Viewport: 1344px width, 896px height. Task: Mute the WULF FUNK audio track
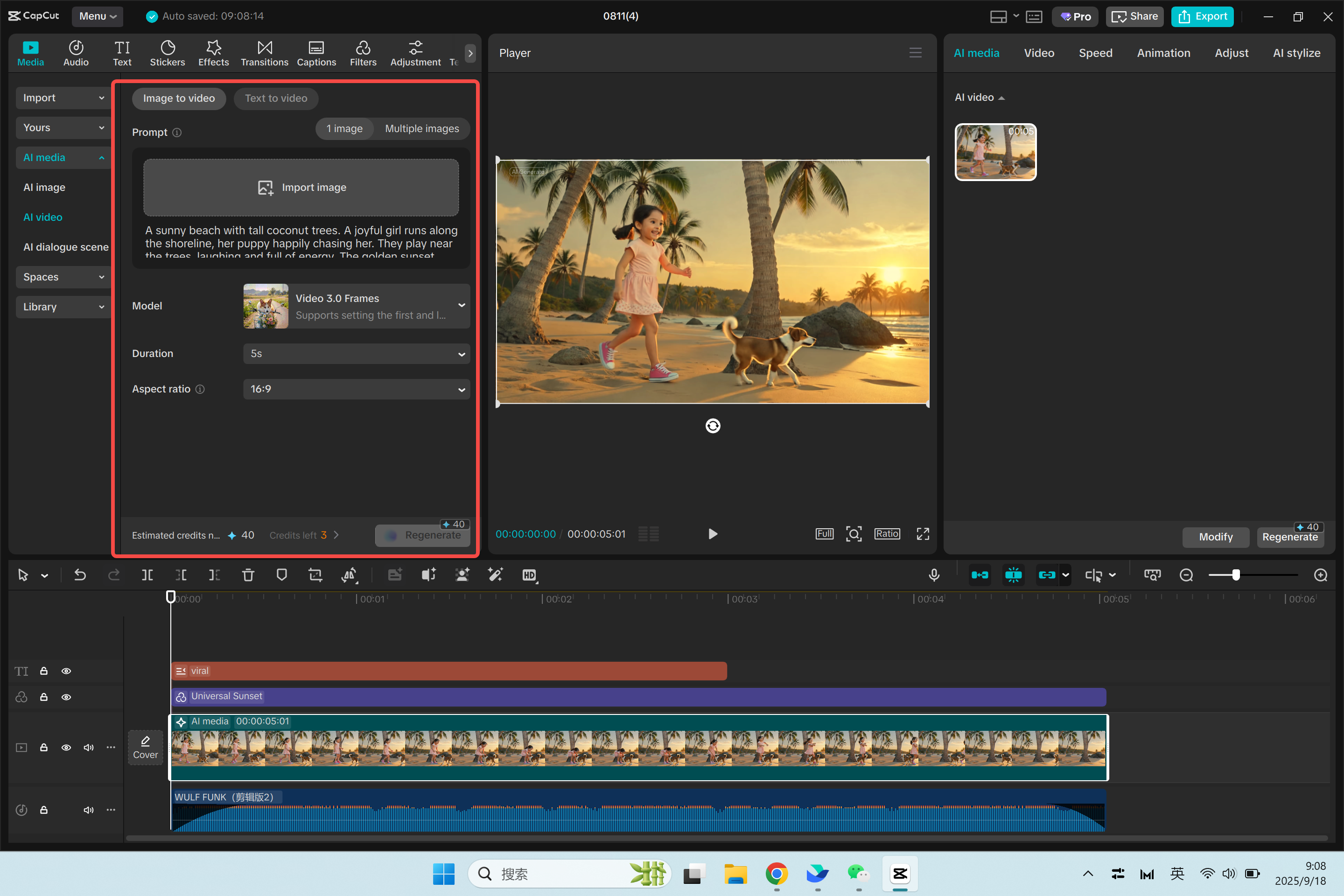tap(89, 810)
